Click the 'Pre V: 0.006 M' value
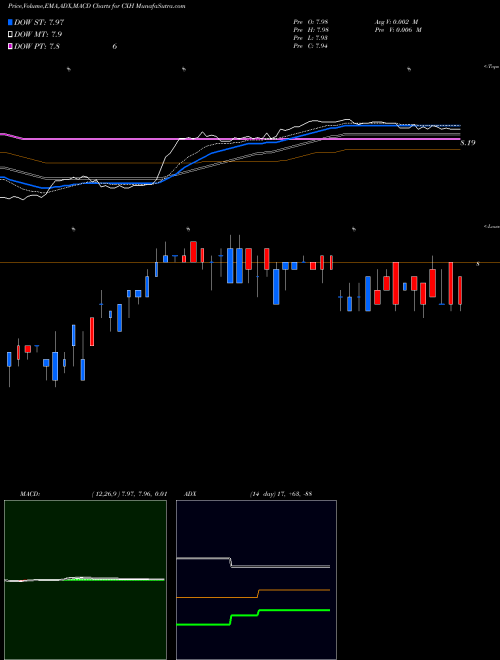Image resolution: width=500 pixels, height=660 pixels. point(399,30)
